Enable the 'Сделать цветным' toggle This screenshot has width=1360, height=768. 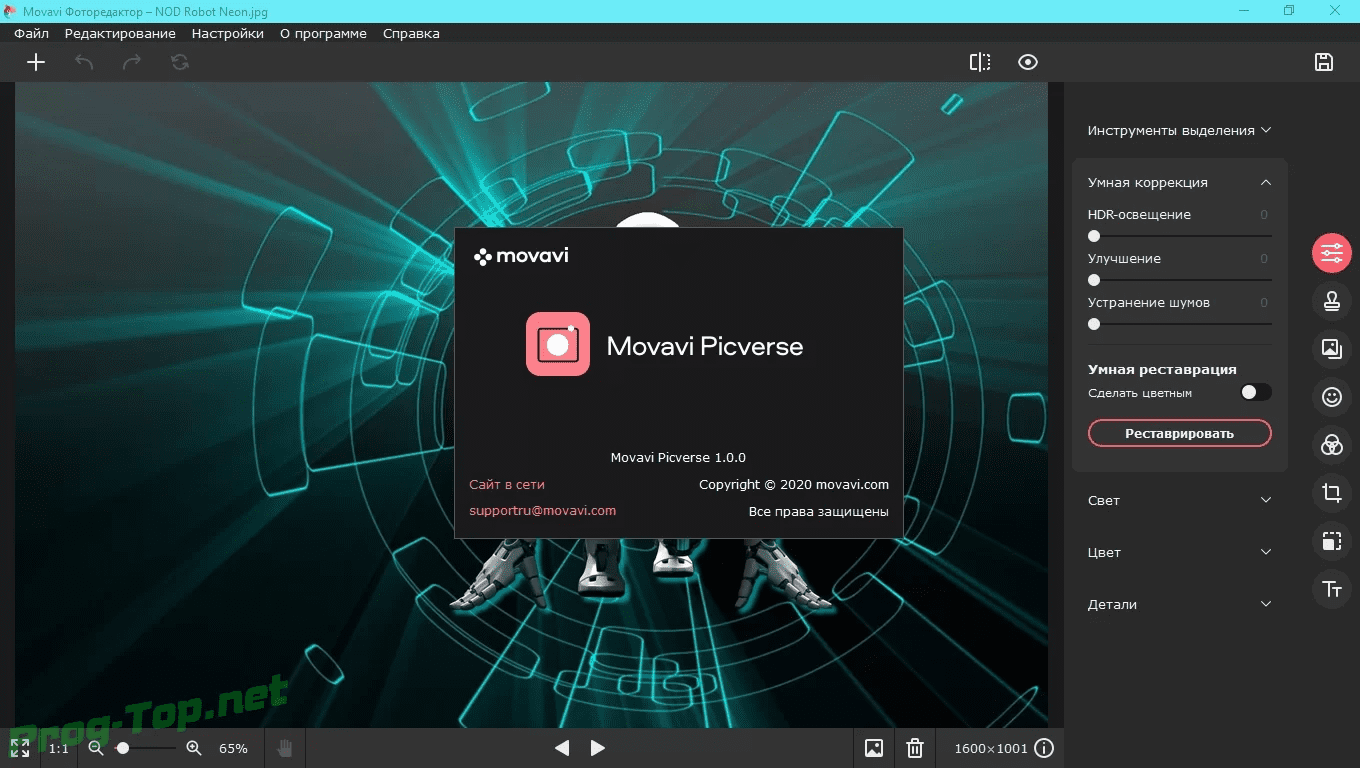click(1257, 392)
